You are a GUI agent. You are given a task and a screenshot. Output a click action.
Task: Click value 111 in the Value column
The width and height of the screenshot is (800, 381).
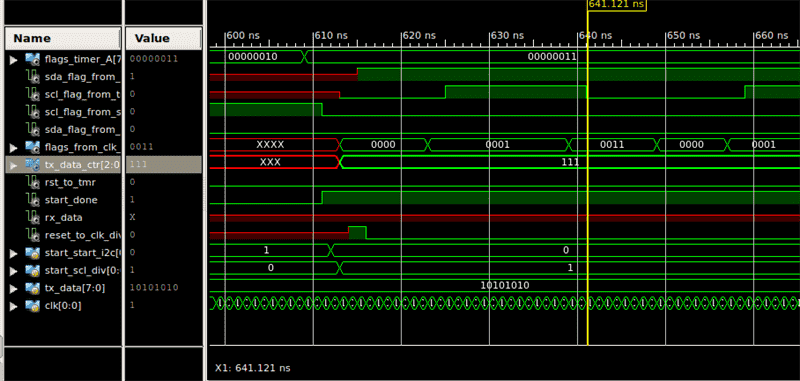pyautogui.click(x=137, y=164)
